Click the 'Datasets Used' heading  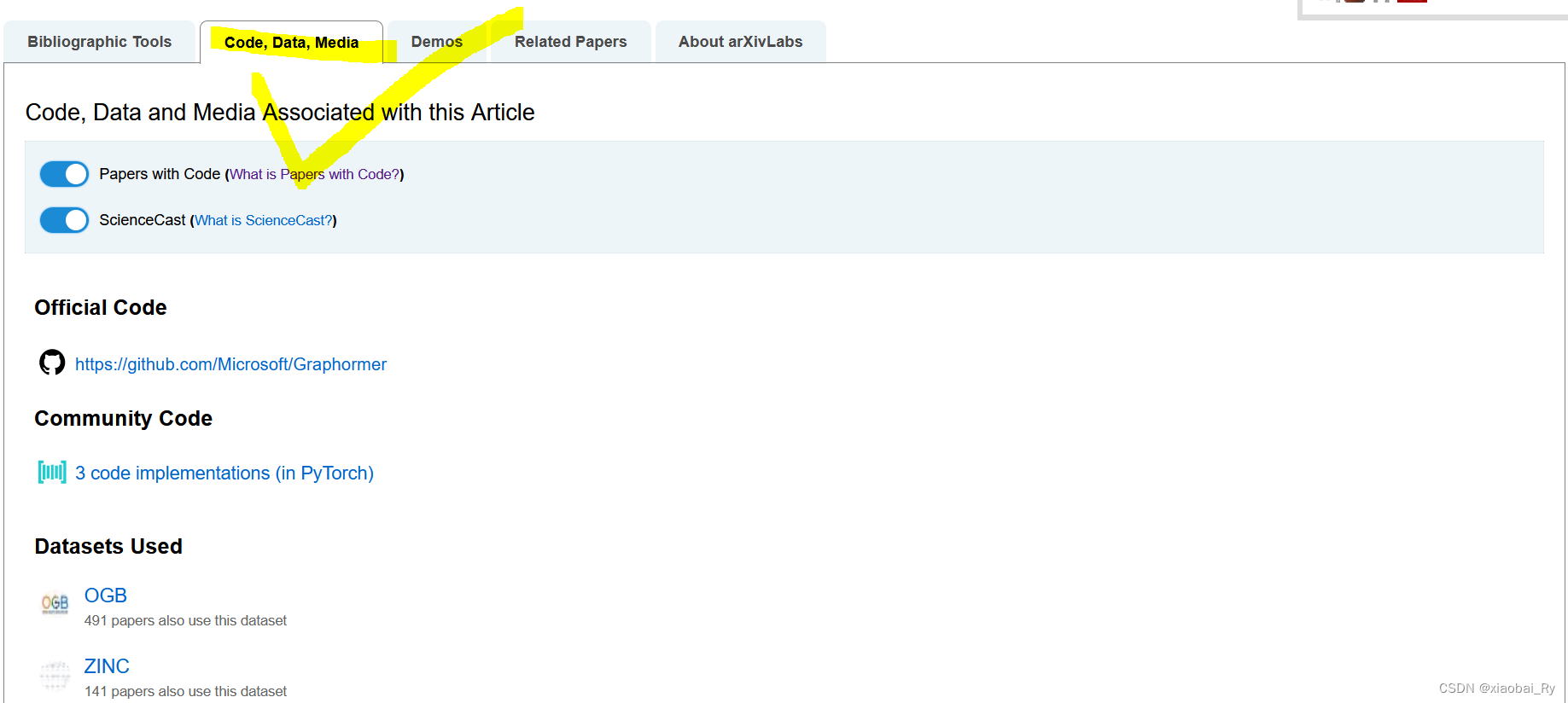[x=108, y=546]
